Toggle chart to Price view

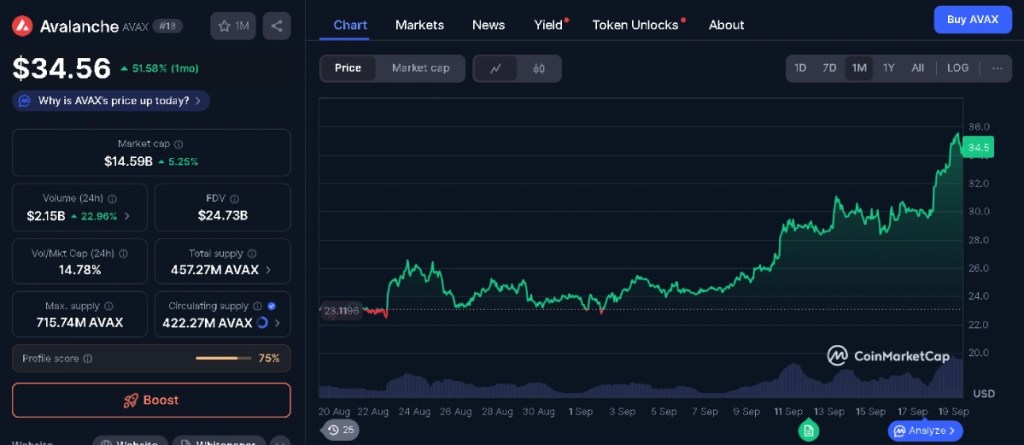point(348,68)
